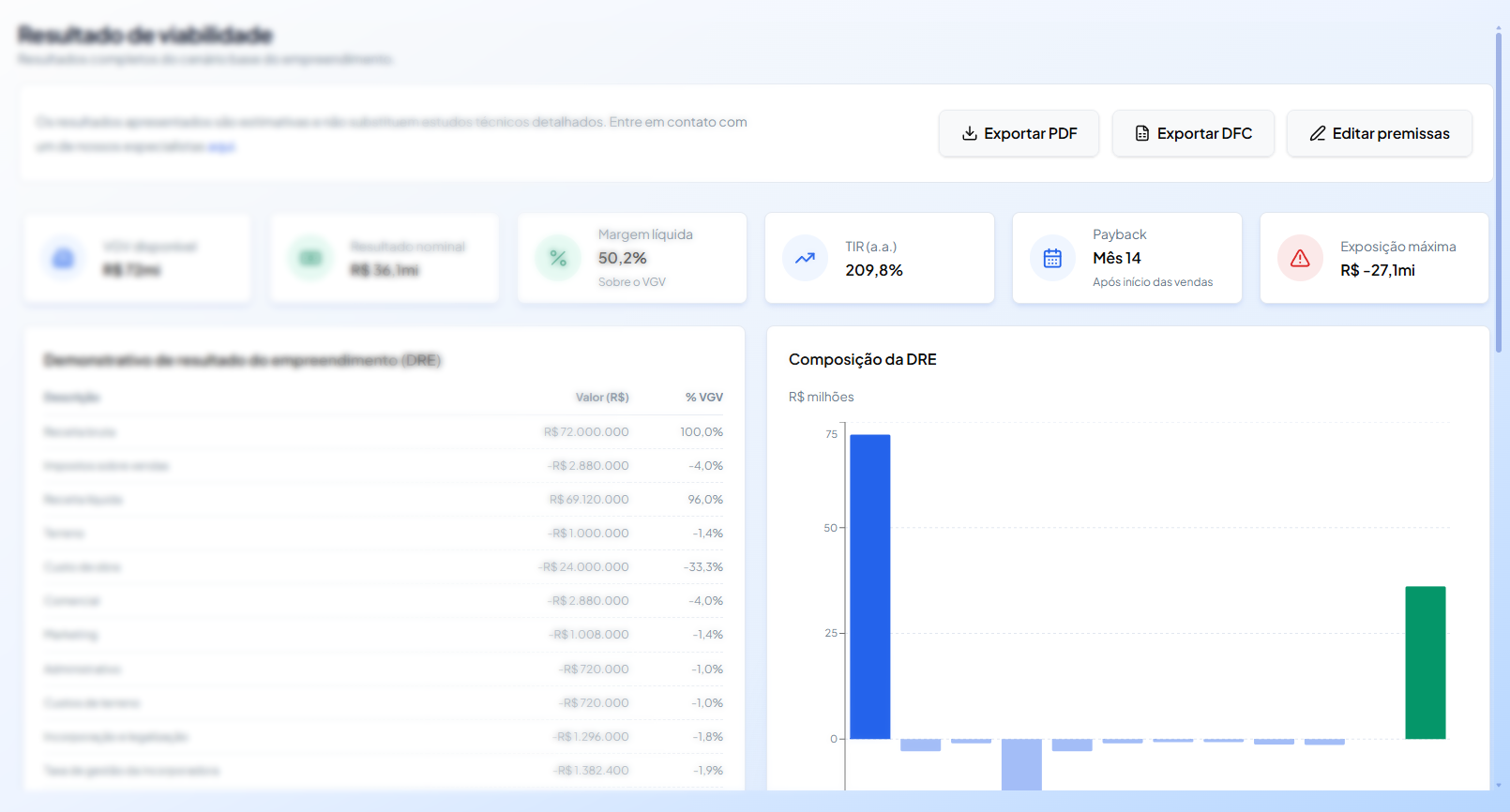
Task: Click the pencil icon in Editar premissas
Action: [1318, 133]
